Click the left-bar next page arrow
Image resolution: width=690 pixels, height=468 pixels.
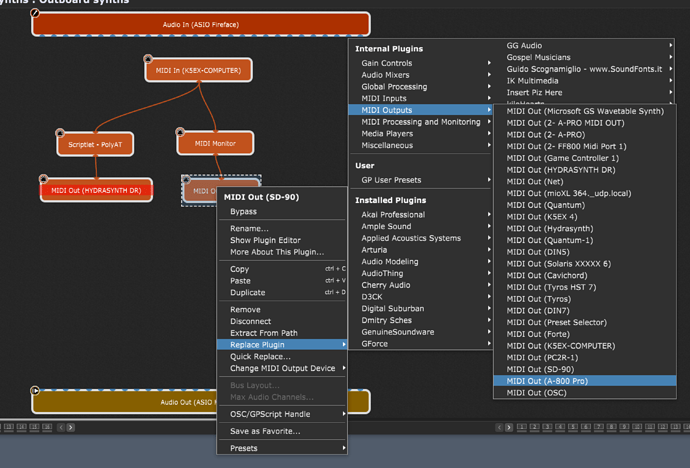pyautogui.click(x=70, y=427)
